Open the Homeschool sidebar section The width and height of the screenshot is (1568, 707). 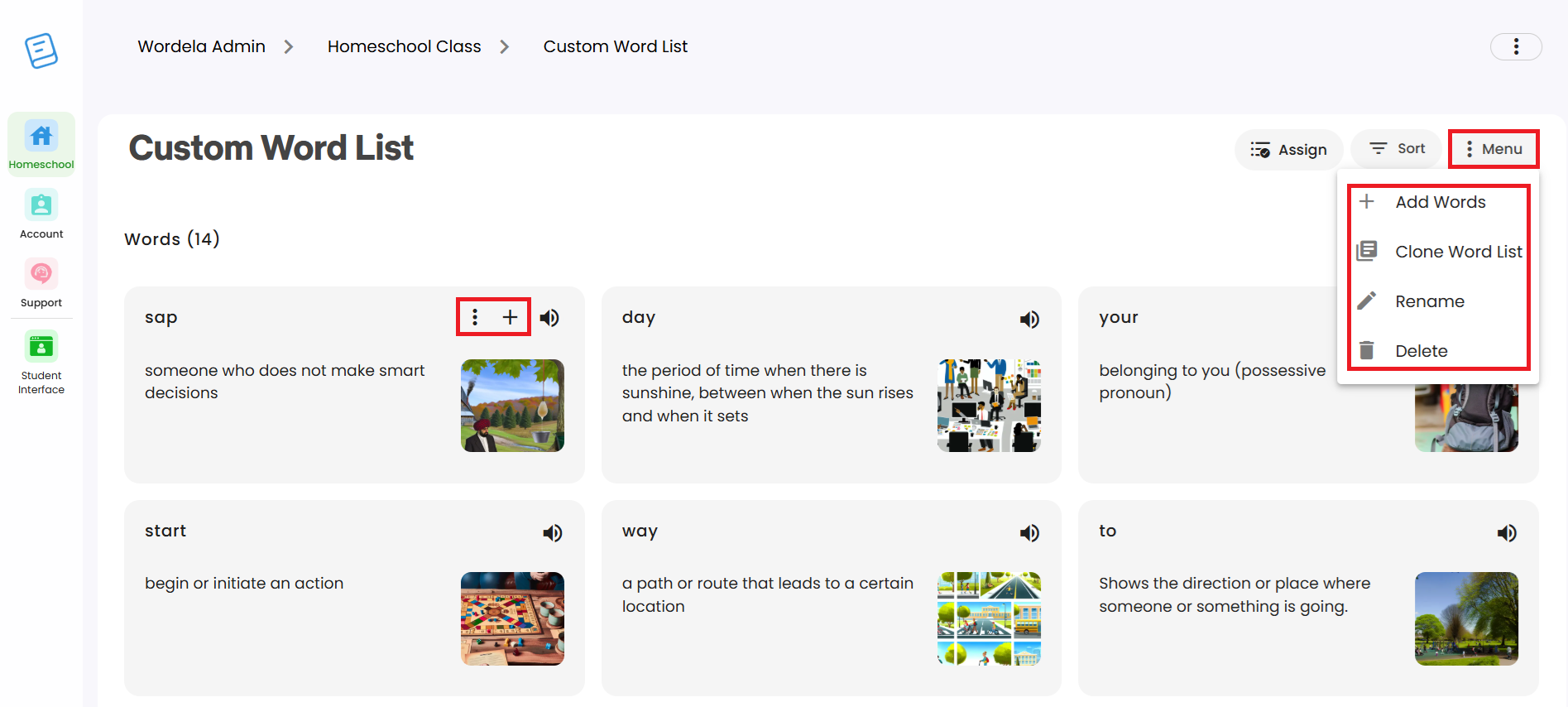[x=41, y=145]
